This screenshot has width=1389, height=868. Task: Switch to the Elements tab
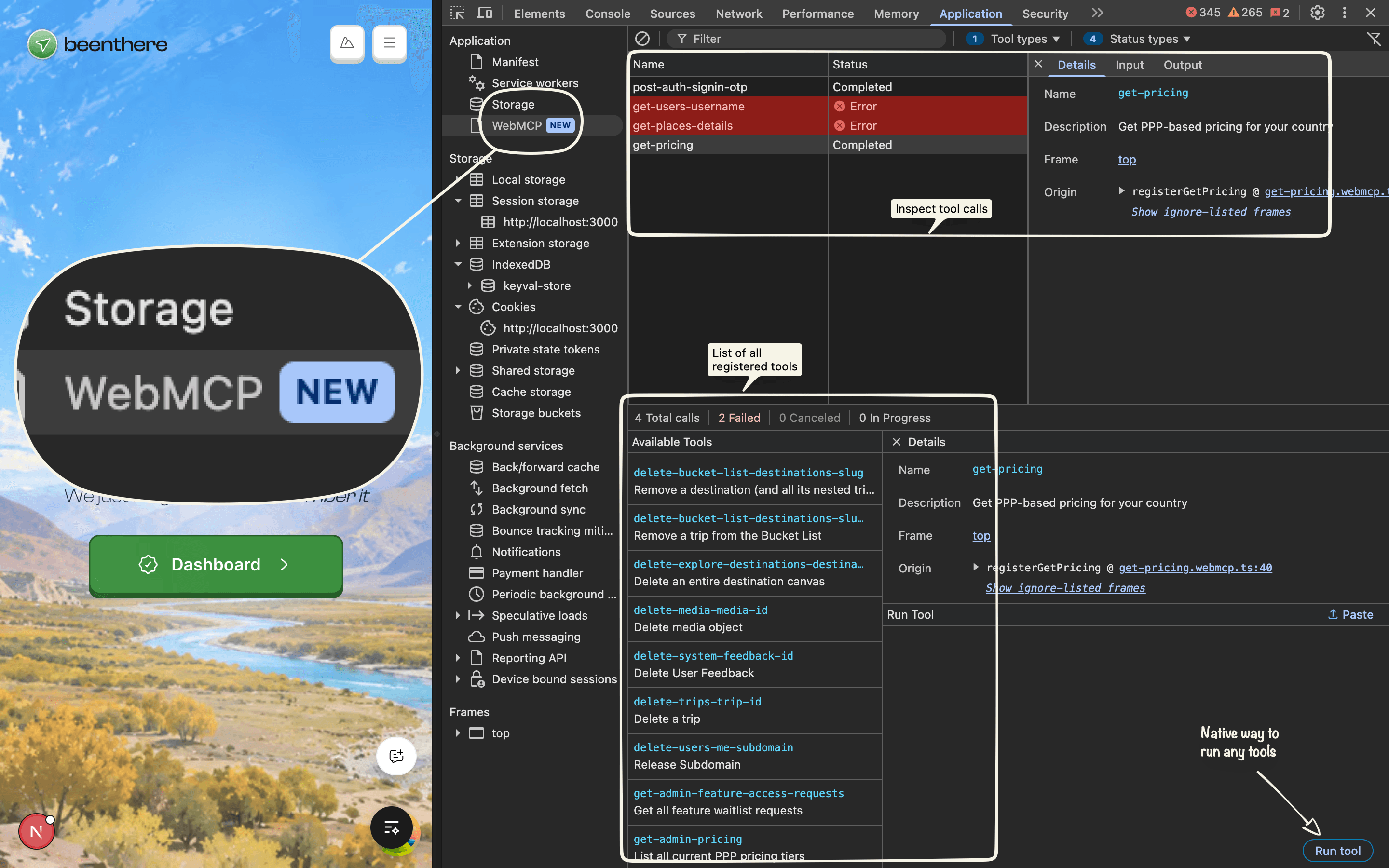539,13
